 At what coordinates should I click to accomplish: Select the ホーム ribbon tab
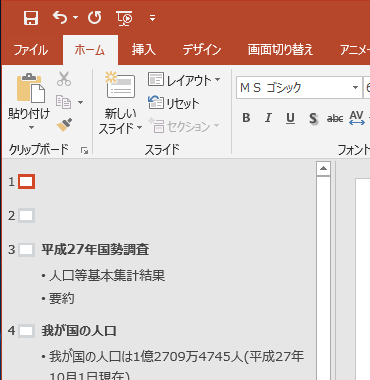[90, 50]
